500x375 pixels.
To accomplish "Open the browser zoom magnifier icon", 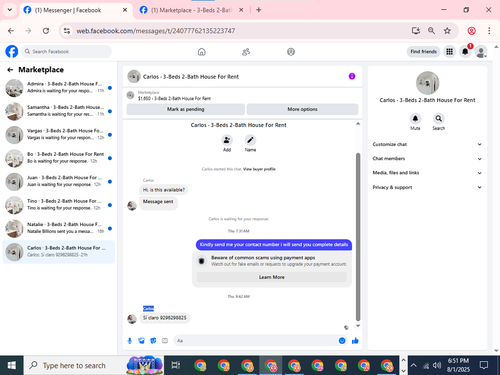I will pyautogui.click(x=431, y=31).
